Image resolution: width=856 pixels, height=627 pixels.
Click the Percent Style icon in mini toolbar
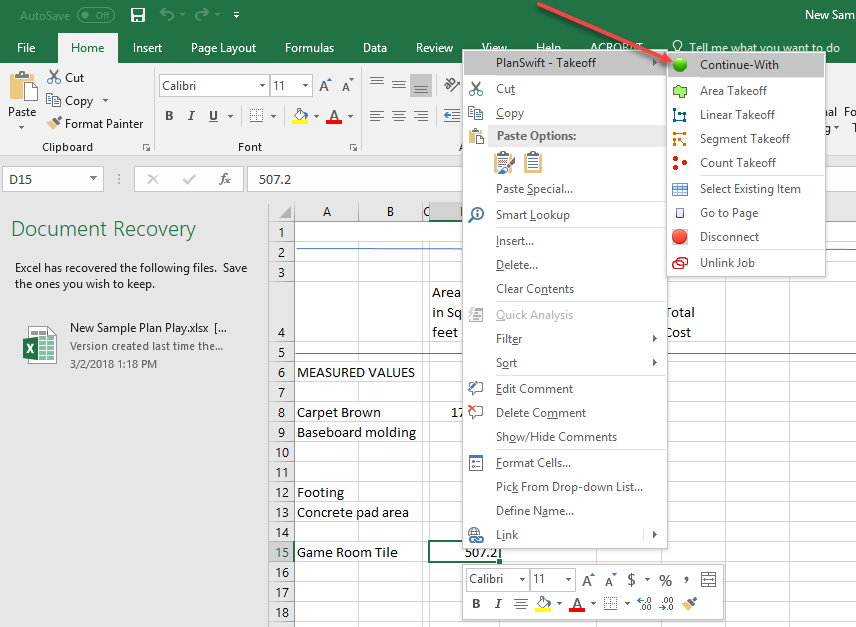coord(665,580)
